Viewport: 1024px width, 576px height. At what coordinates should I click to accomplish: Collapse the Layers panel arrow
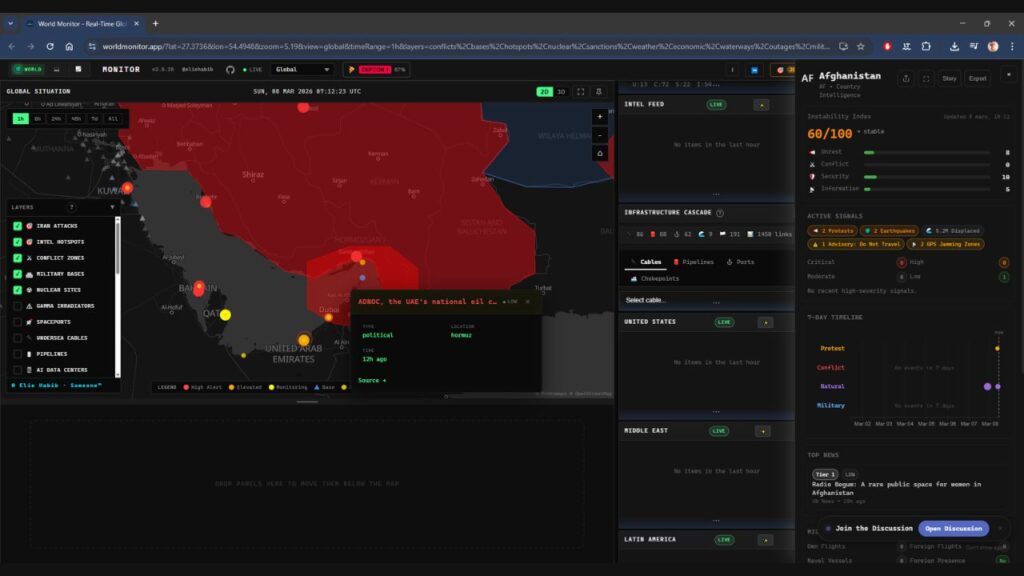[112, 207]
